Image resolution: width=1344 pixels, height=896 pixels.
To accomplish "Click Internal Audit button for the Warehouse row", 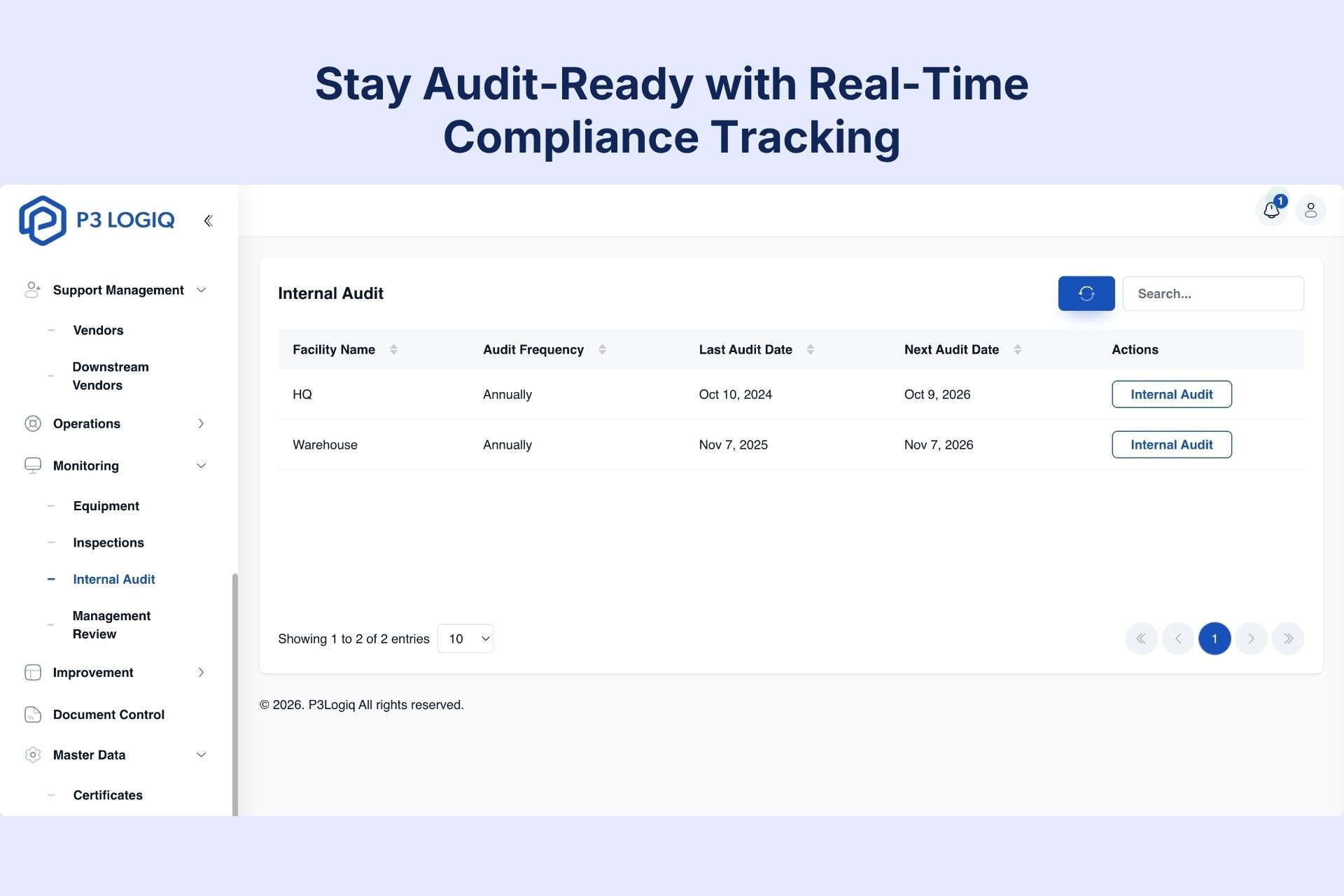I will 1171,444.
